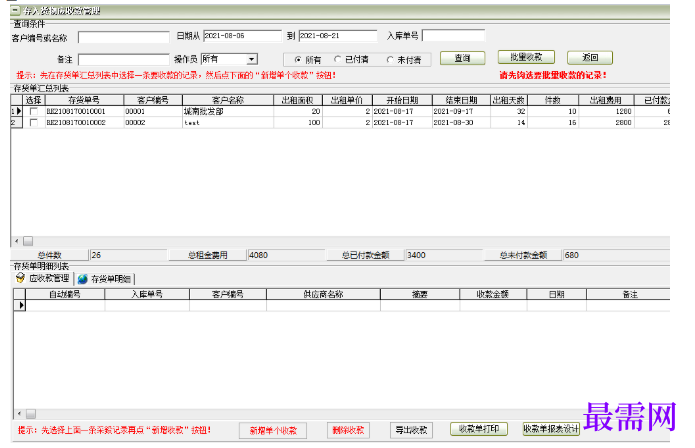Click the 总已付款金额 value field 3400

click(444, 255)
